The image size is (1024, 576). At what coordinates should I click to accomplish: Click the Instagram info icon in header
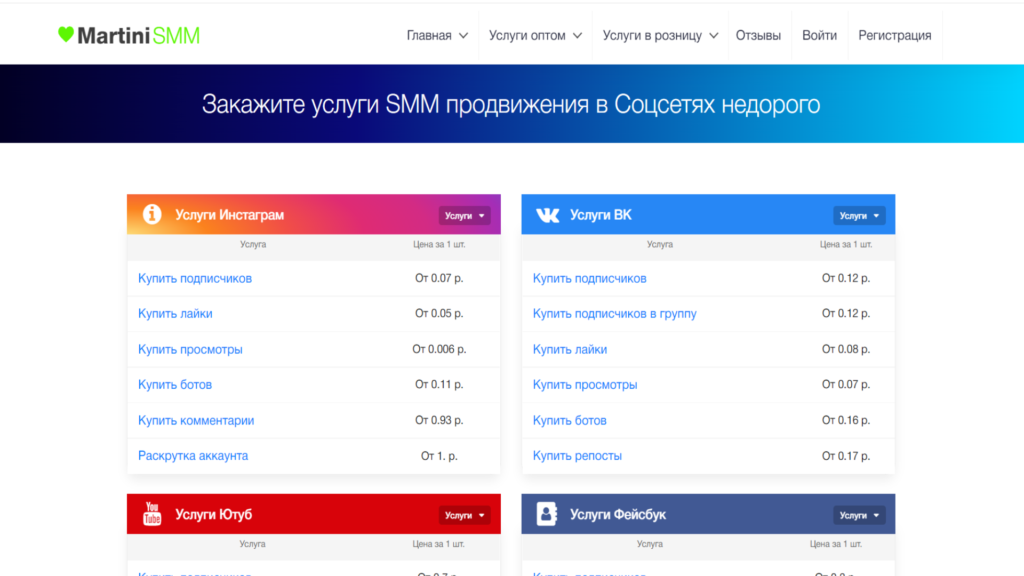click(x=152, y=214)
